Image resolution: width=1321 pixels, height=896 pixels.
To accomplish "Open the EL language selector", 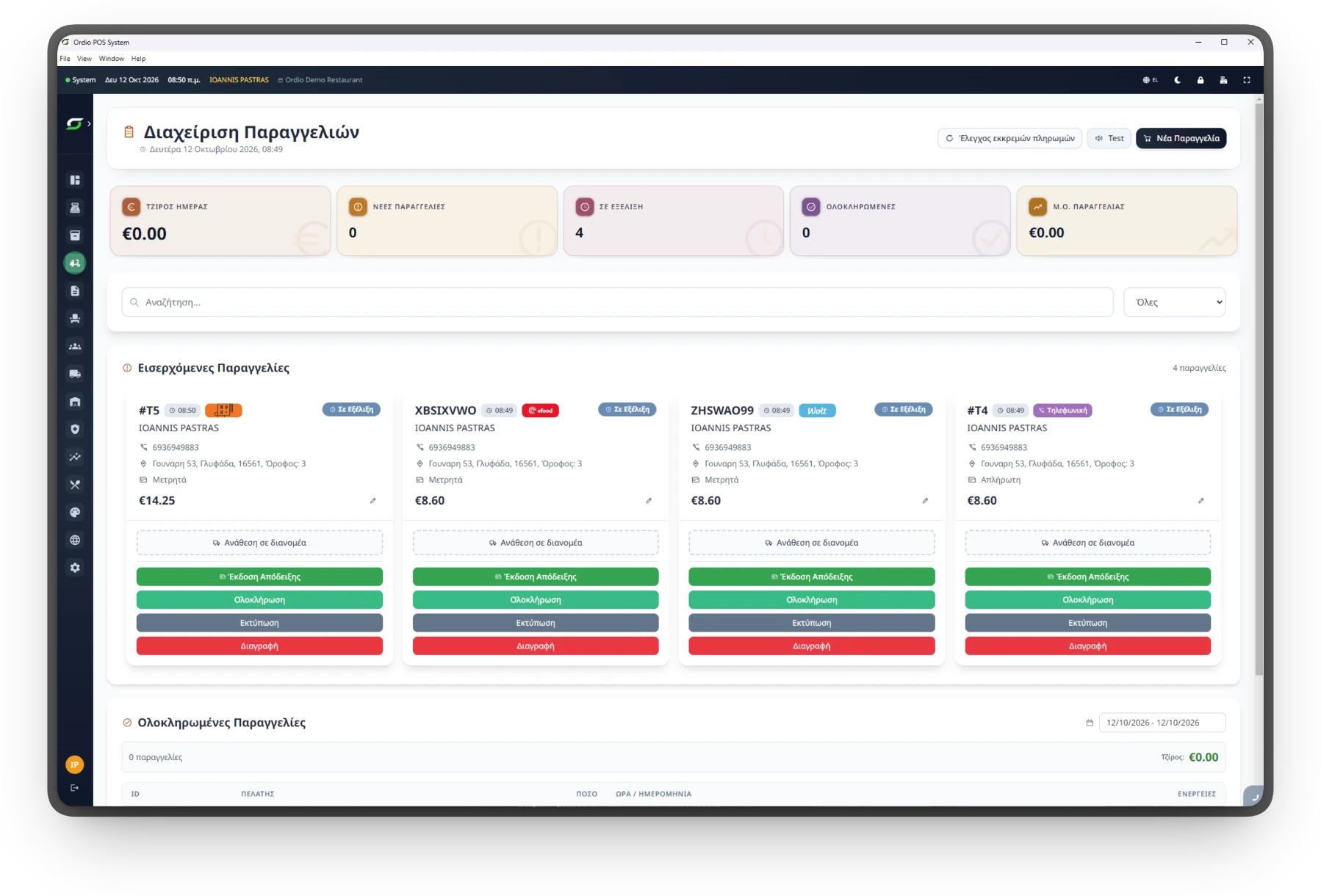I will pyautogui.click(x=1151, y=80).
